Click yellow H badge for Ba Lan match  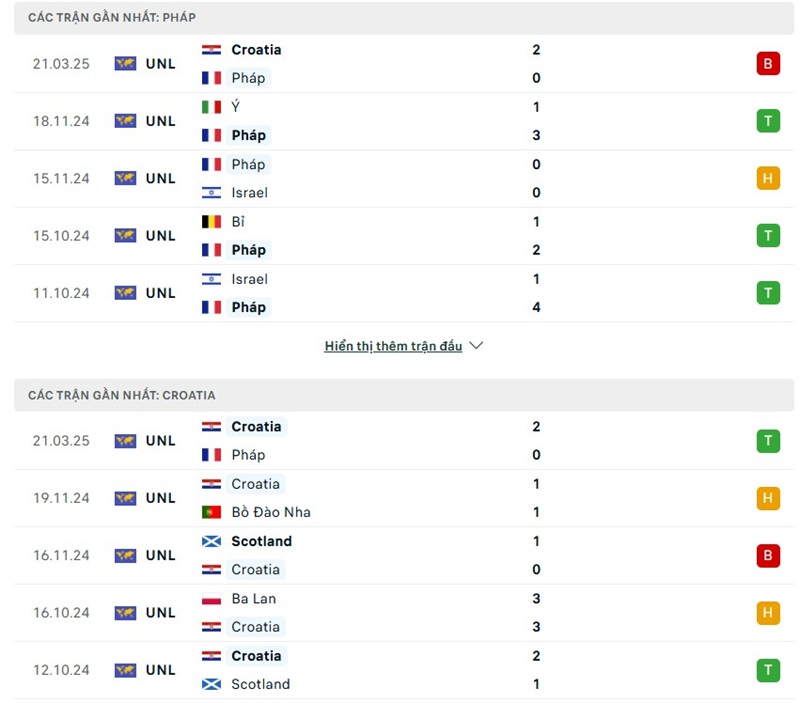[x=767, y=613]
